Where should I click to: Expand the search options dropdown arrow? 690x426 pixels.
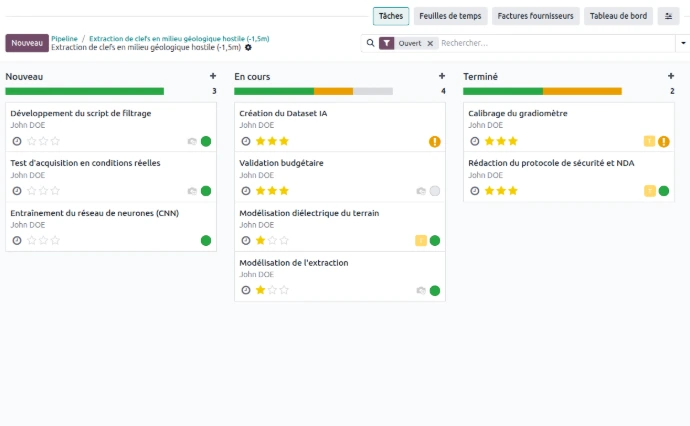click(683, 43)
